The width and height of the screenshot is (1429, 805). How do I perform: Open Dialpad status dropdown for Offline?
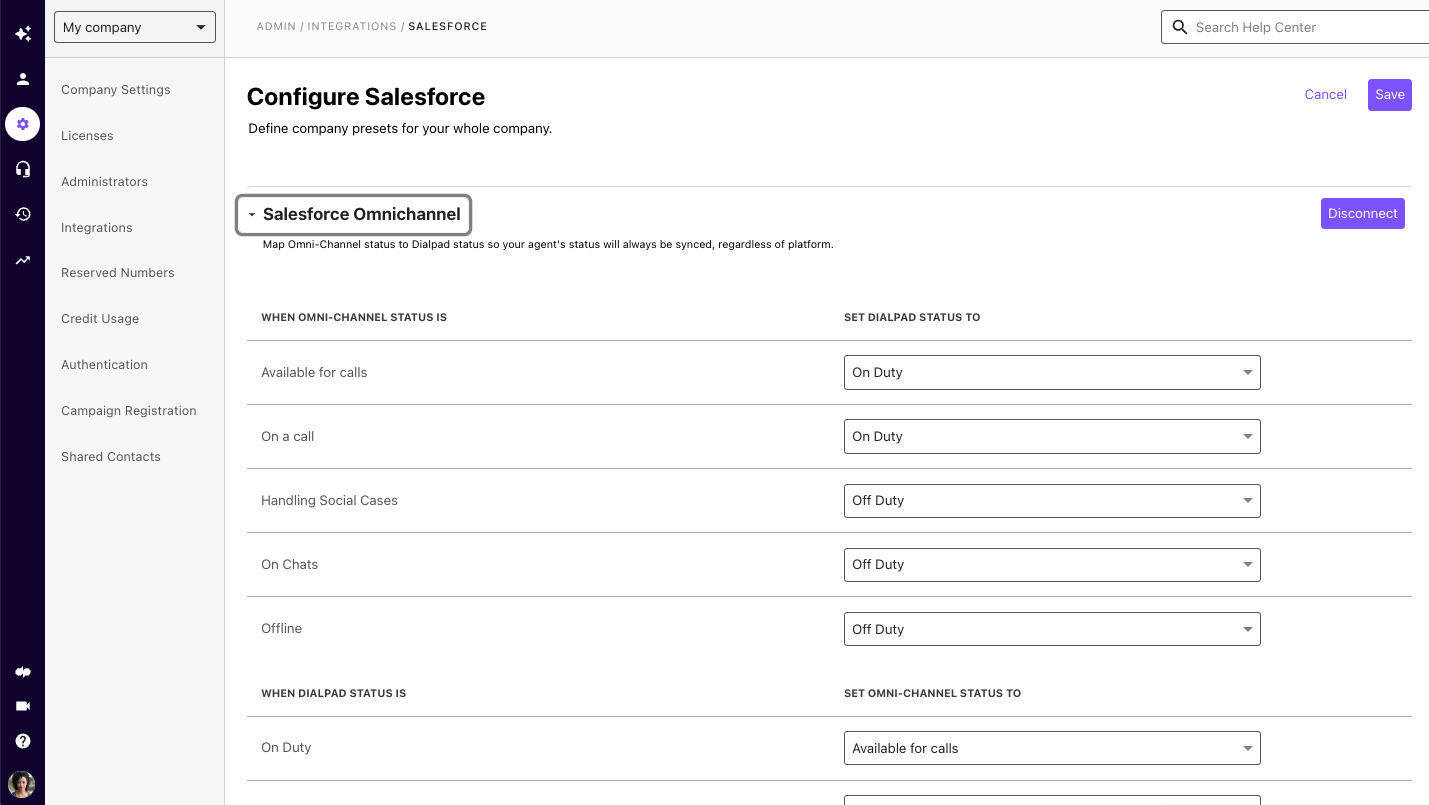[x=1052, y=629]
